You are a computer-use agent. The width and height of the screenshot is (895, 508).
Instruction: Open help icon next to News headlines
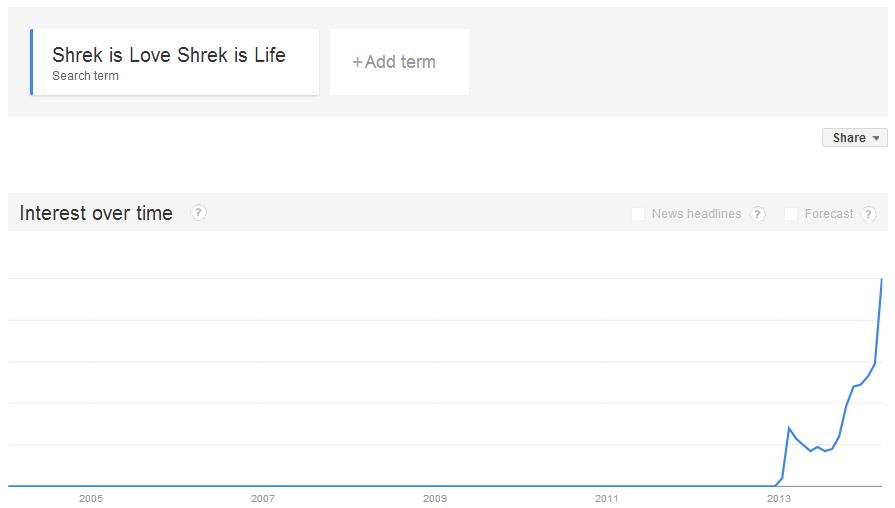point(758,214)
